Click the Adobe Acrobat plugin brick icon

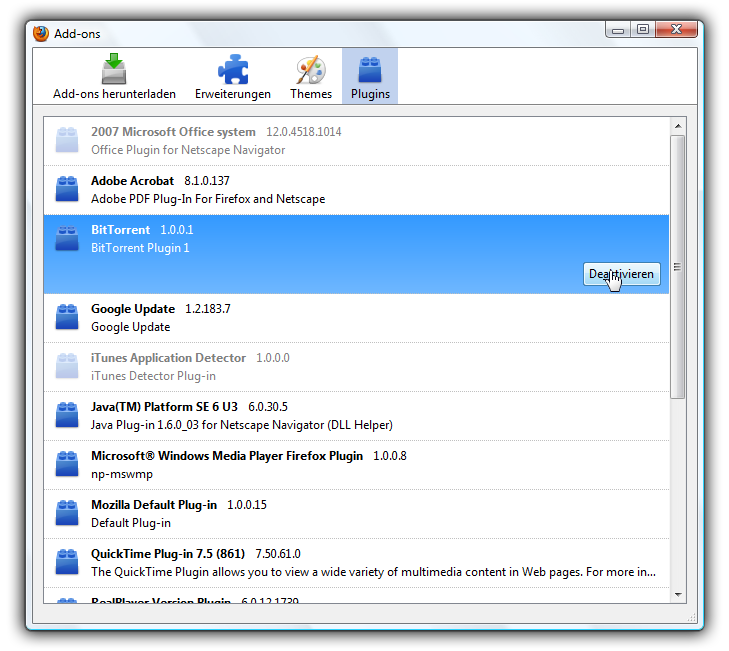pos(67,189)
